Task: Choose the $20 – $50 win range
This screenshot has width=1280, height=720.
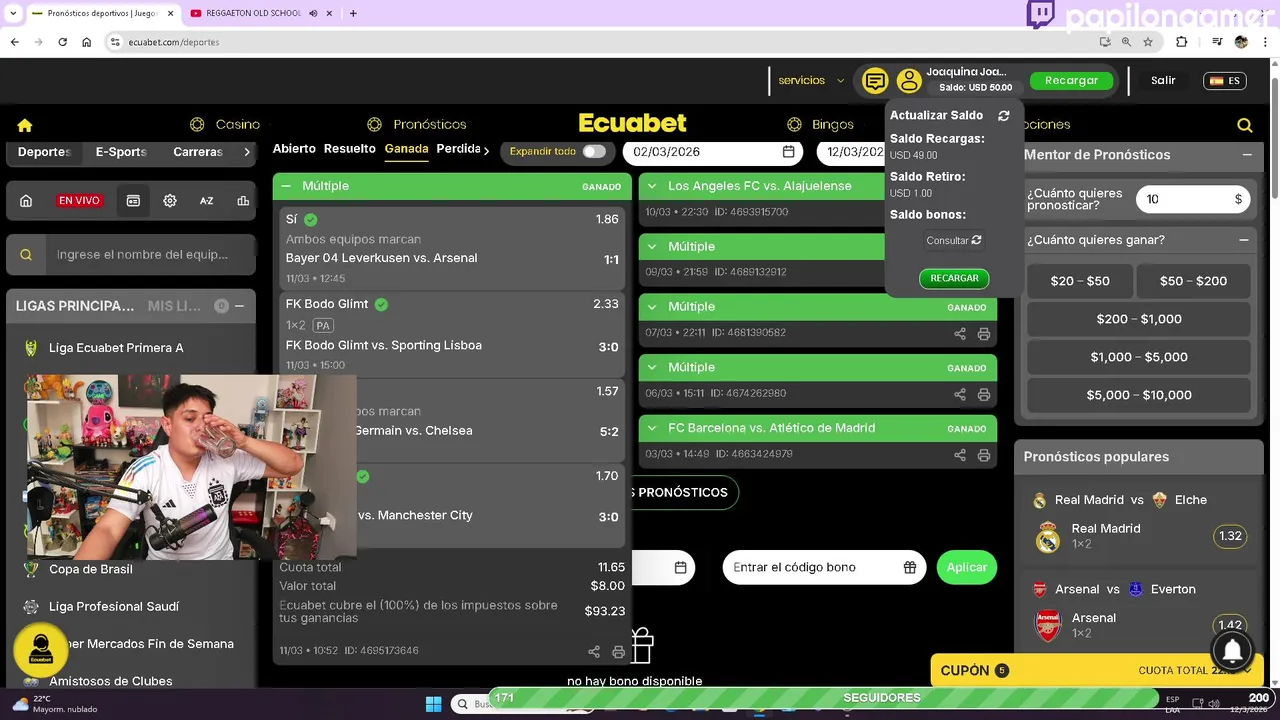Action: (x=1080, y=282)
